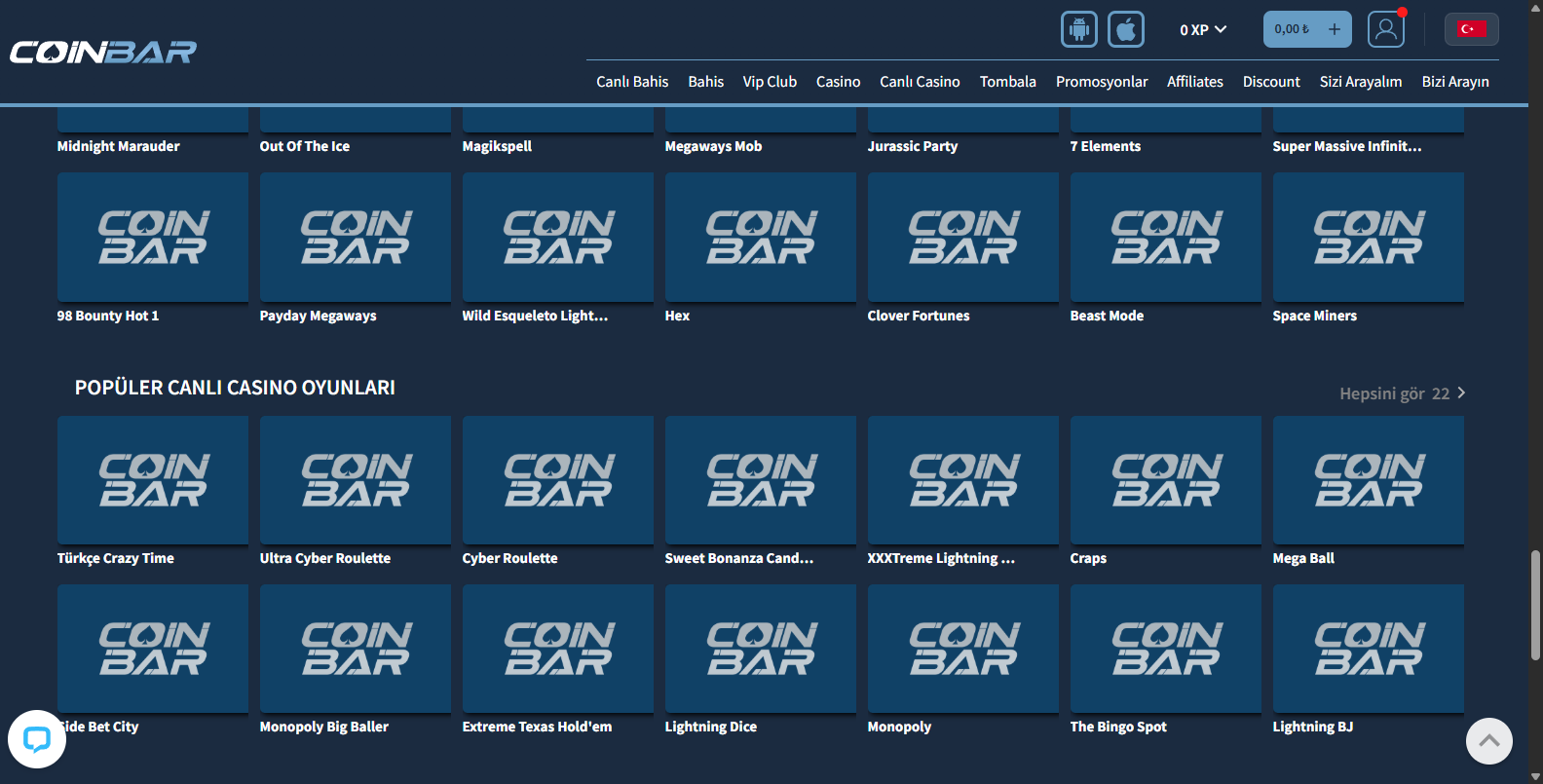Click the Megaways Mob title

713,146
